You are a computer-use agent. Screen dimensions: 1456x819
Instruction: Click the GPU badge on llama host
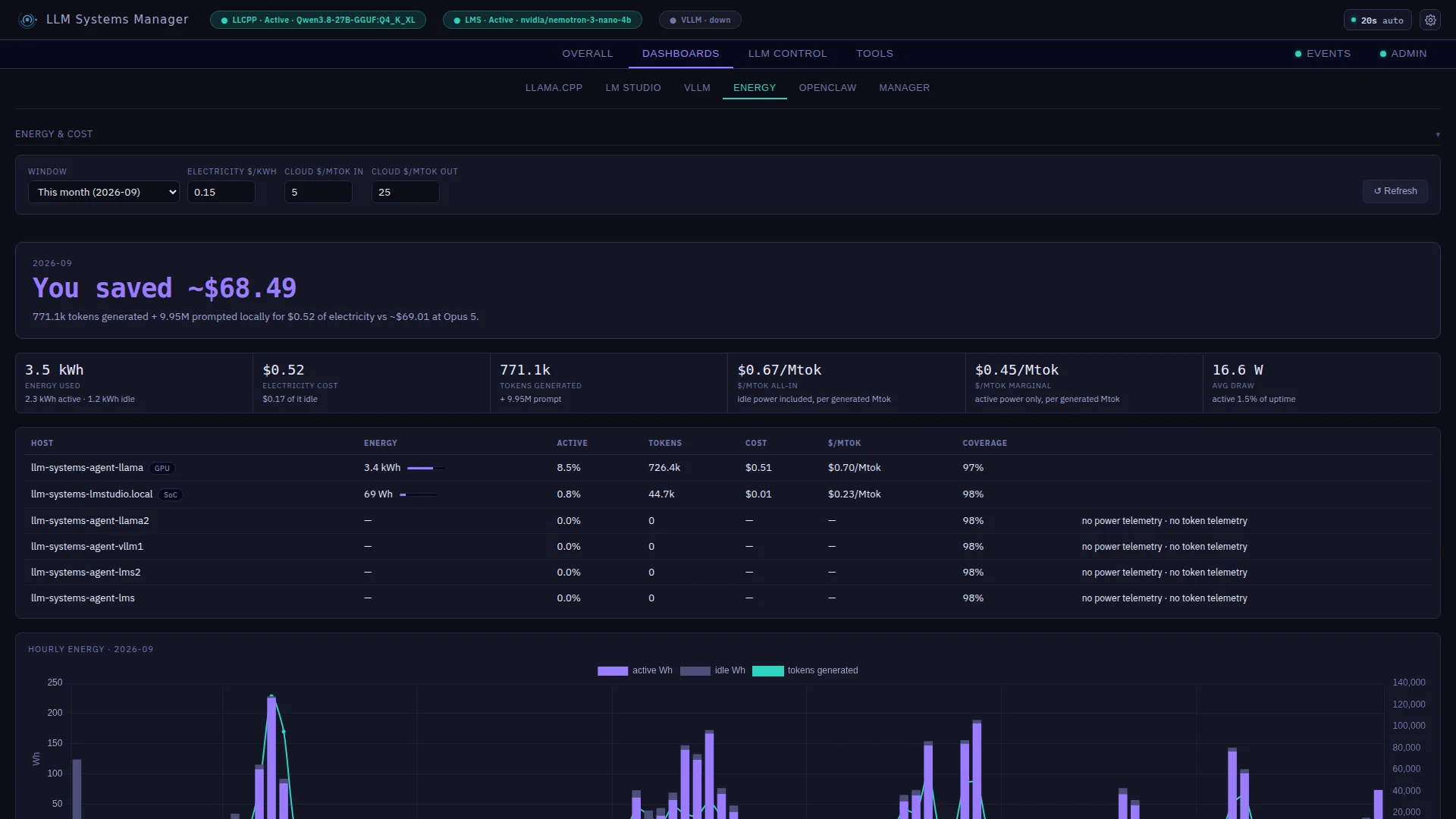[162, 469]
